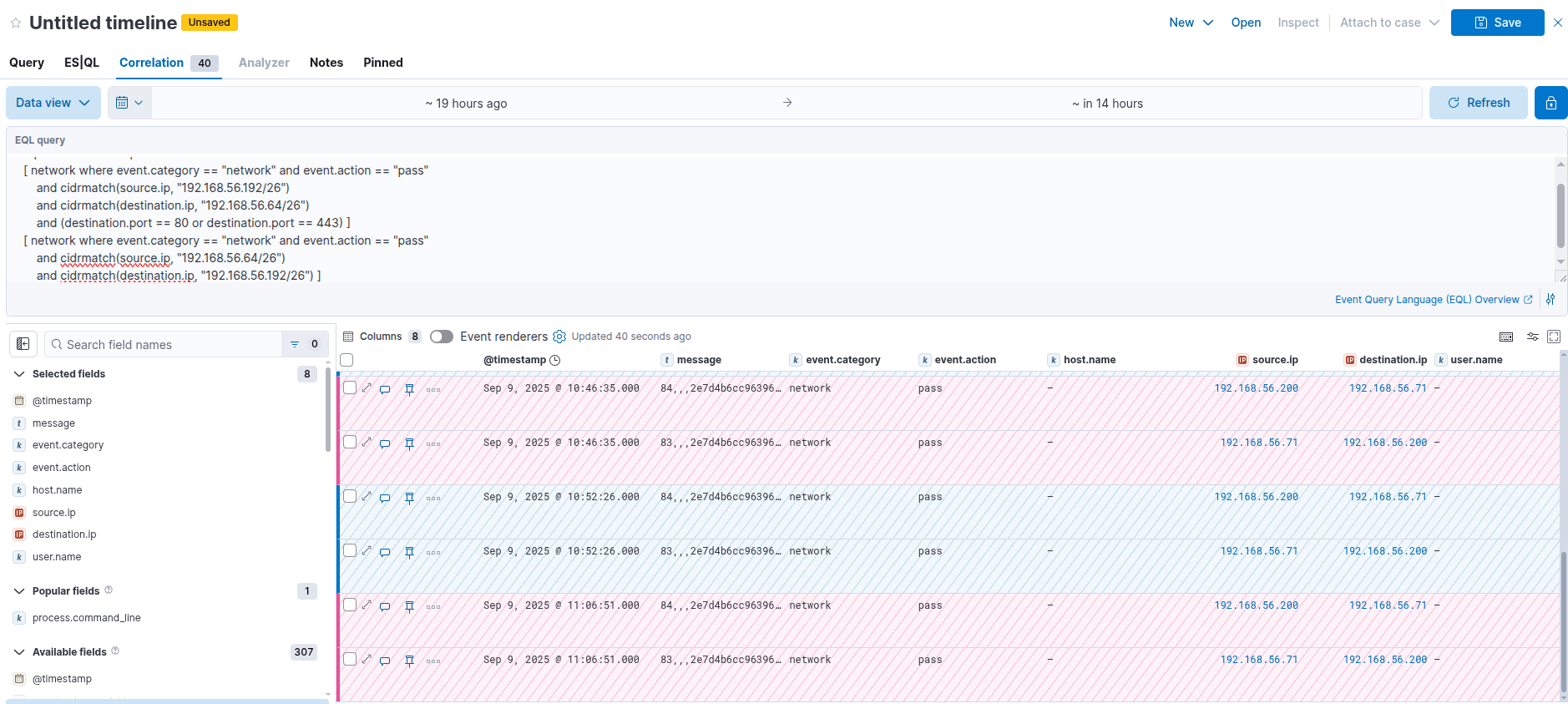Select the first 10:52:26 event row checkbox
This screenshot has width=1568, height=704.
(350, 496)
